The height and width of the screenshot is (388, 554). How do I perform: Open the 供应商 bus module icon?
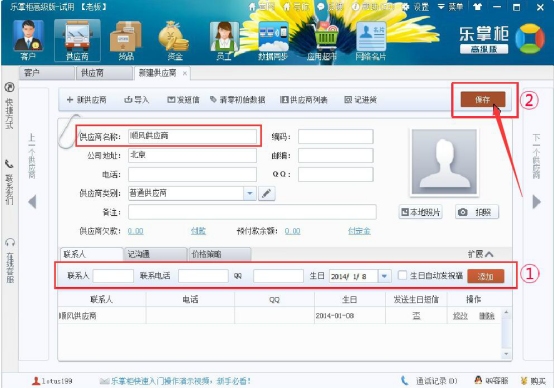77,40
